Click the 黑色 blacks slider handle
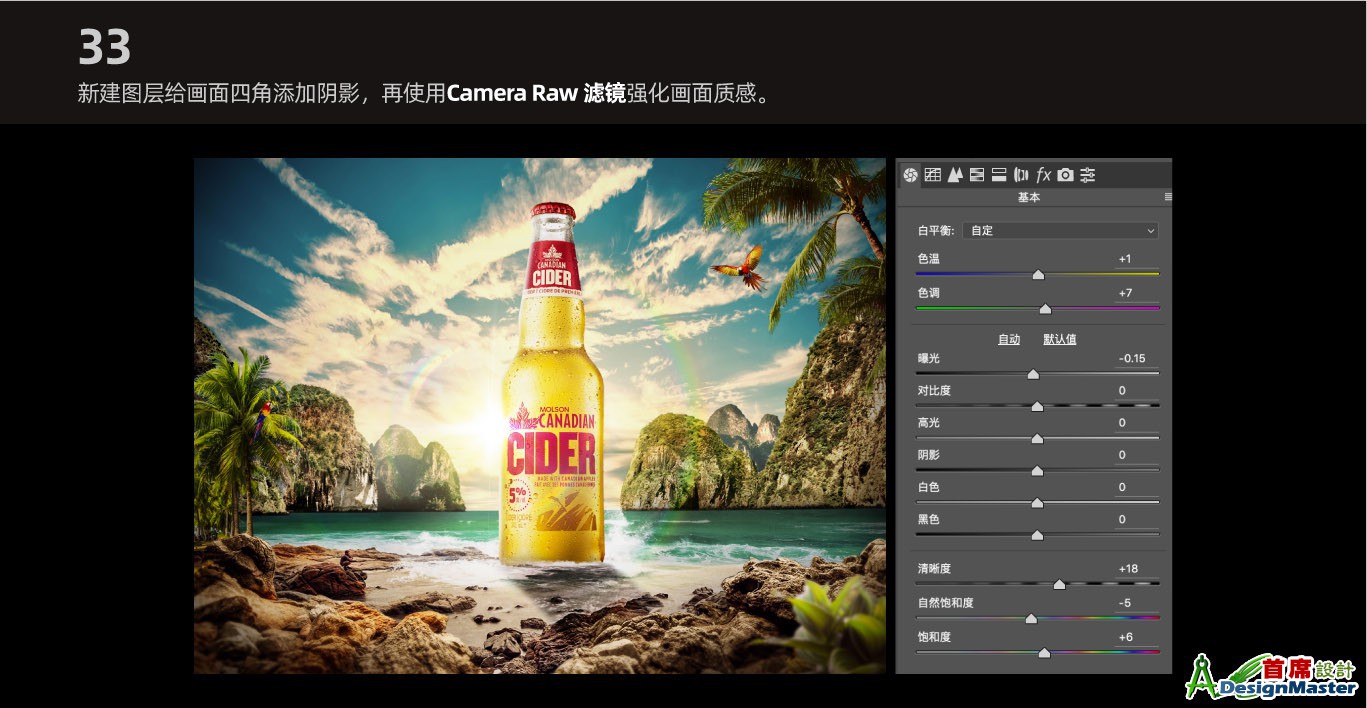This screenshot has height=708, width=1367. 1037,536
